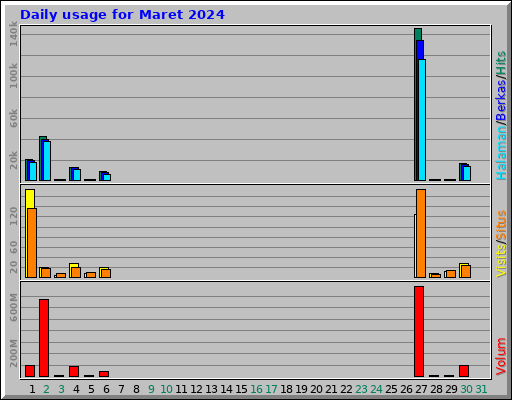Select day "7" on the date axis
The height and width of the screenshot is (400, 512).
pyautogui.click(x=121, y=389)
